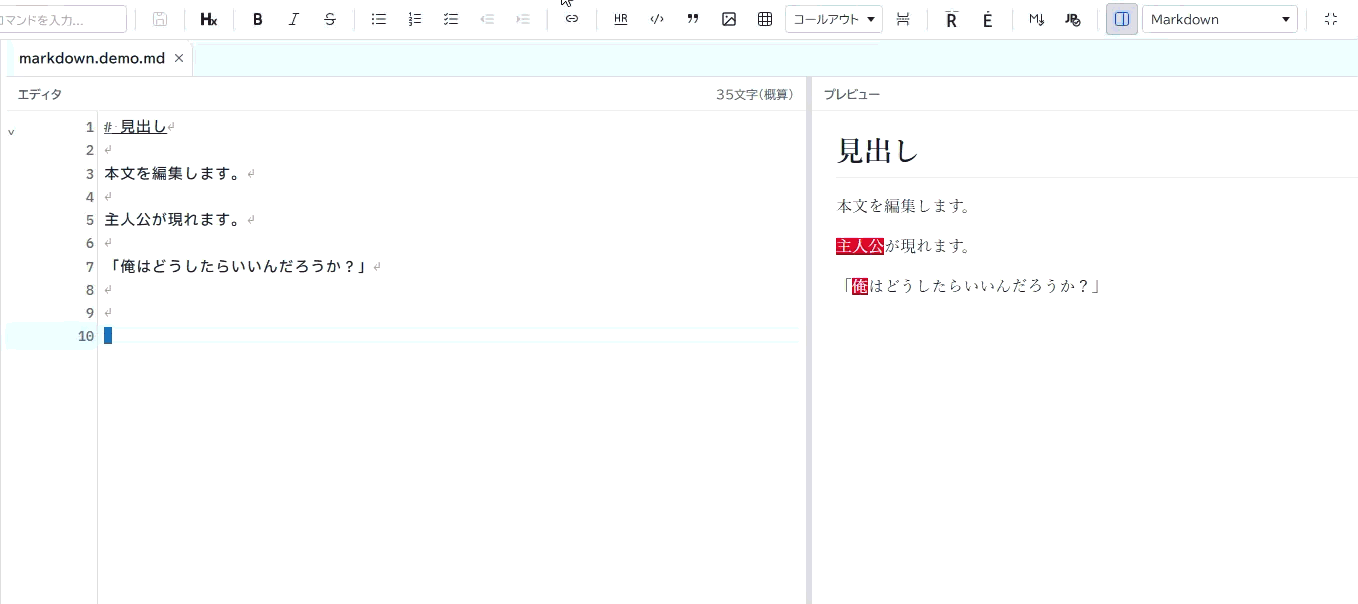
Task: Click line number 10 in gutter
Action: pos(85,336)
